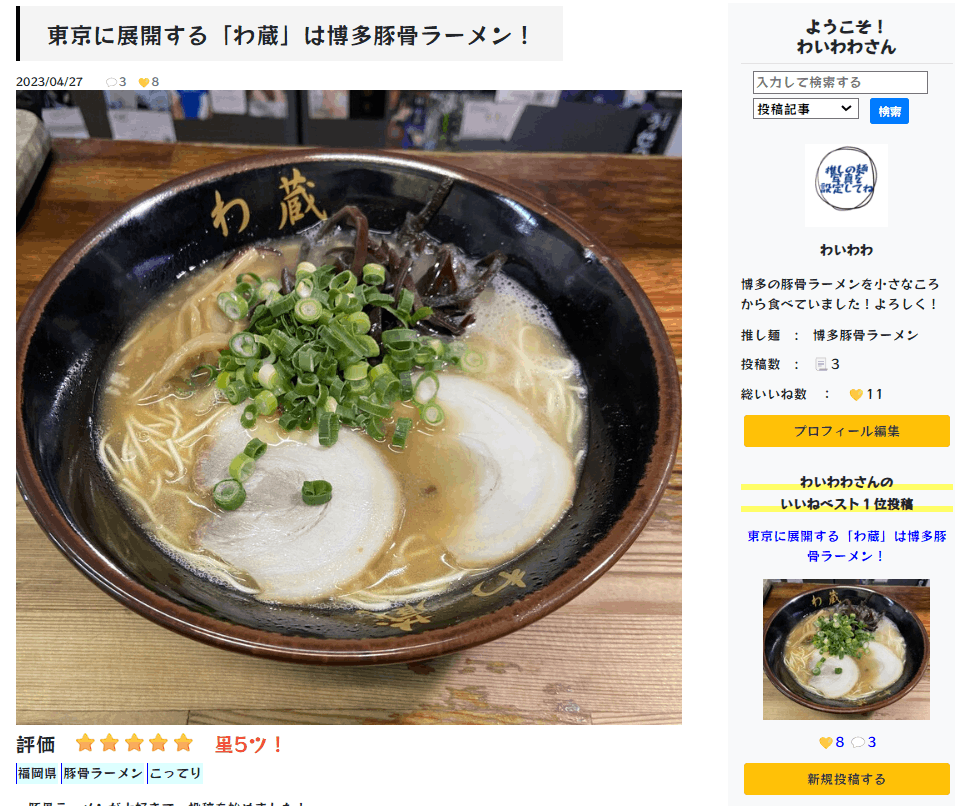Click the 新規投稿する button
The height and width of the screenshot is (806, 955).
pyautogui.click(x=846, y=779)
